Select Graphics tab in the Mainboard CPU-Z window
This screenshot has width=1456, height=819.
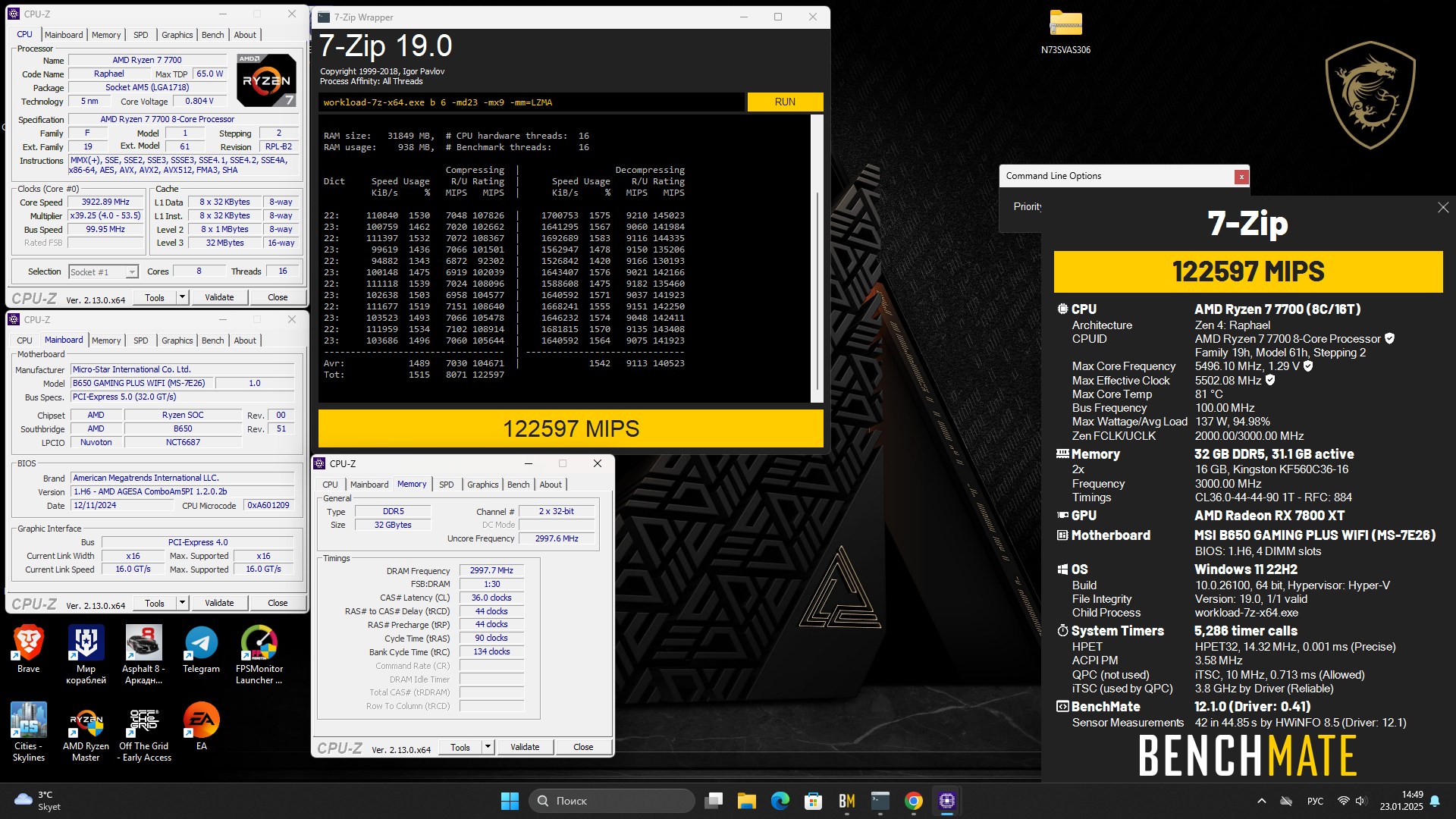pos(177,340)
